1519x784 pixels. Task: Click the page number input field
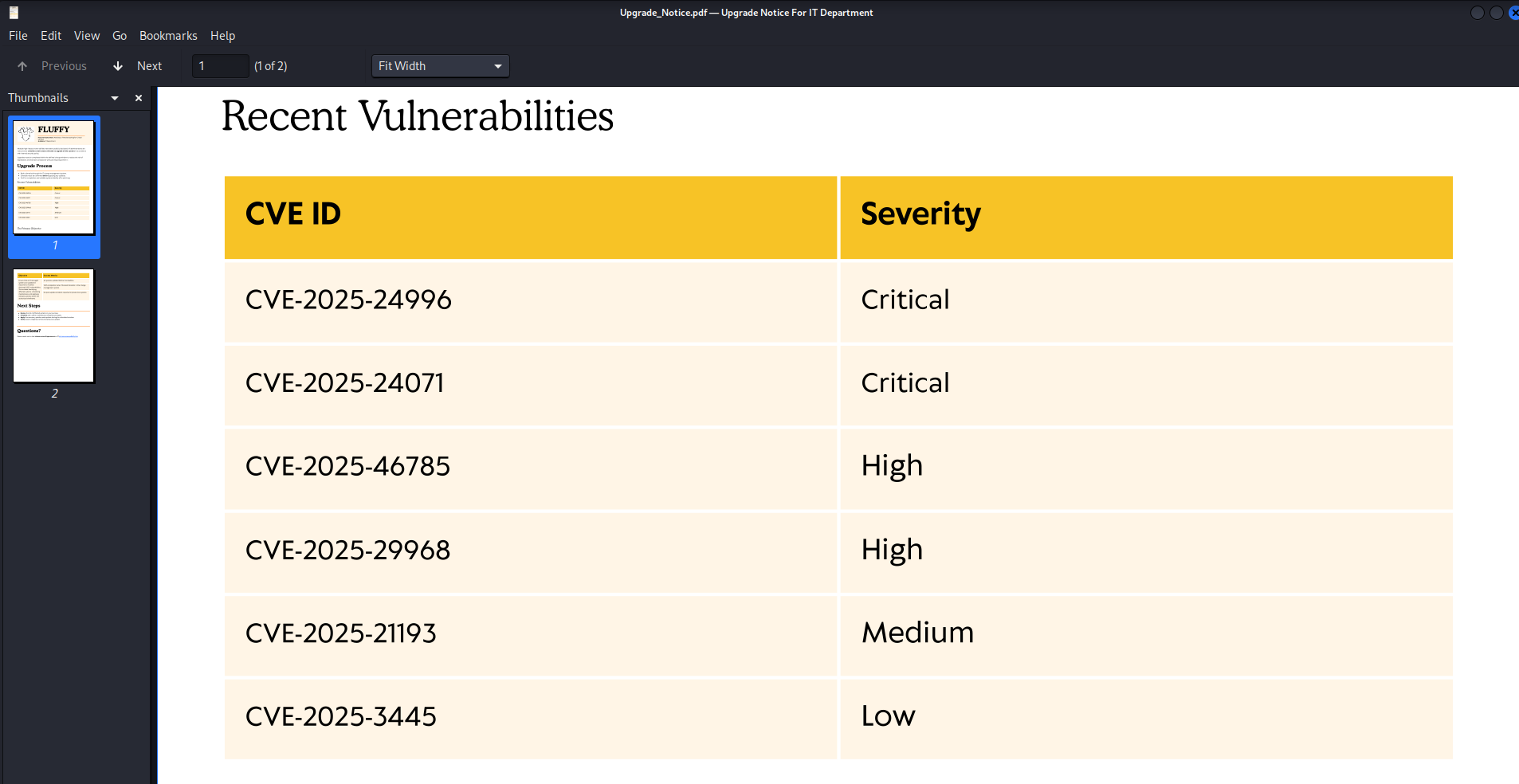(x=220, y=66)
